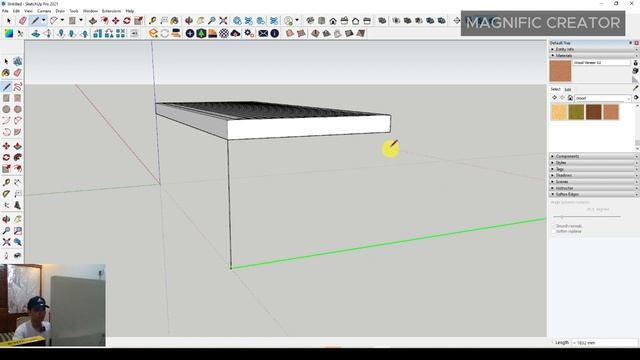Screen dimensions: 640x360
Task: Select the Protractor tool in left toolbar
Action: coord(6,194)
